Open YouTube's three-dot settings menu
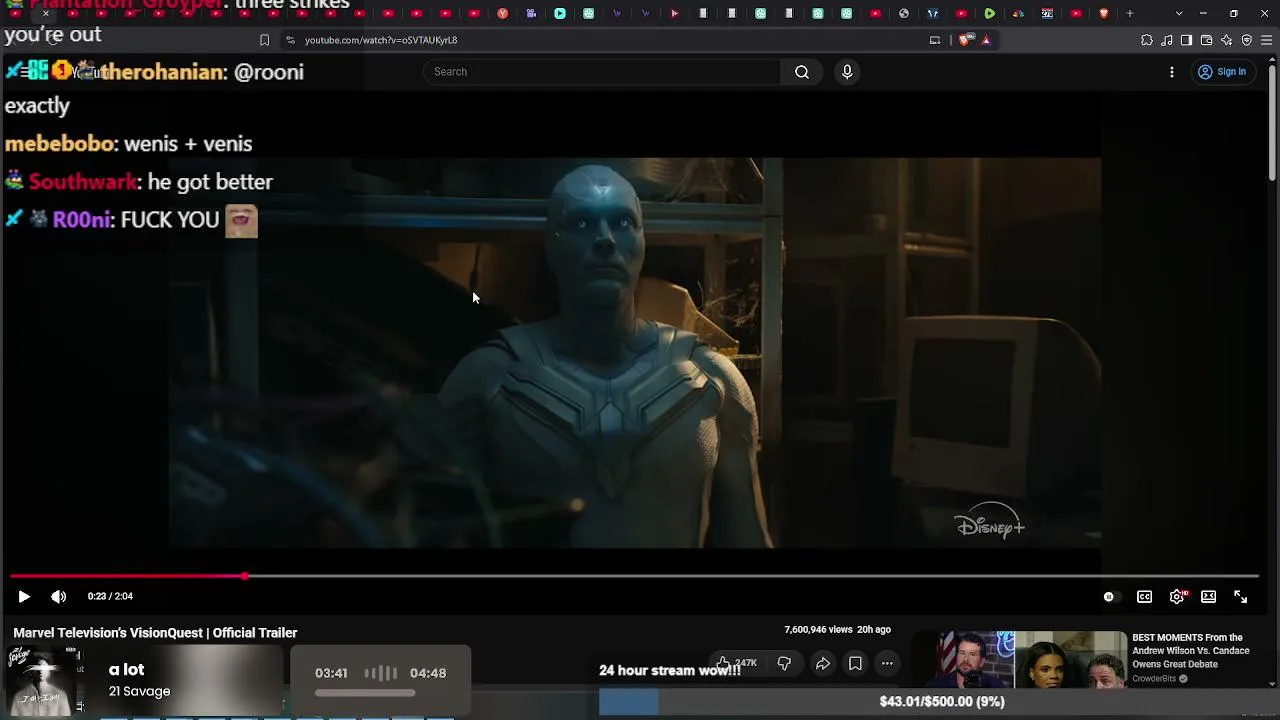Image resolution: width=1280 pixels, height=720 pixels. click(x=1172, y=72)
